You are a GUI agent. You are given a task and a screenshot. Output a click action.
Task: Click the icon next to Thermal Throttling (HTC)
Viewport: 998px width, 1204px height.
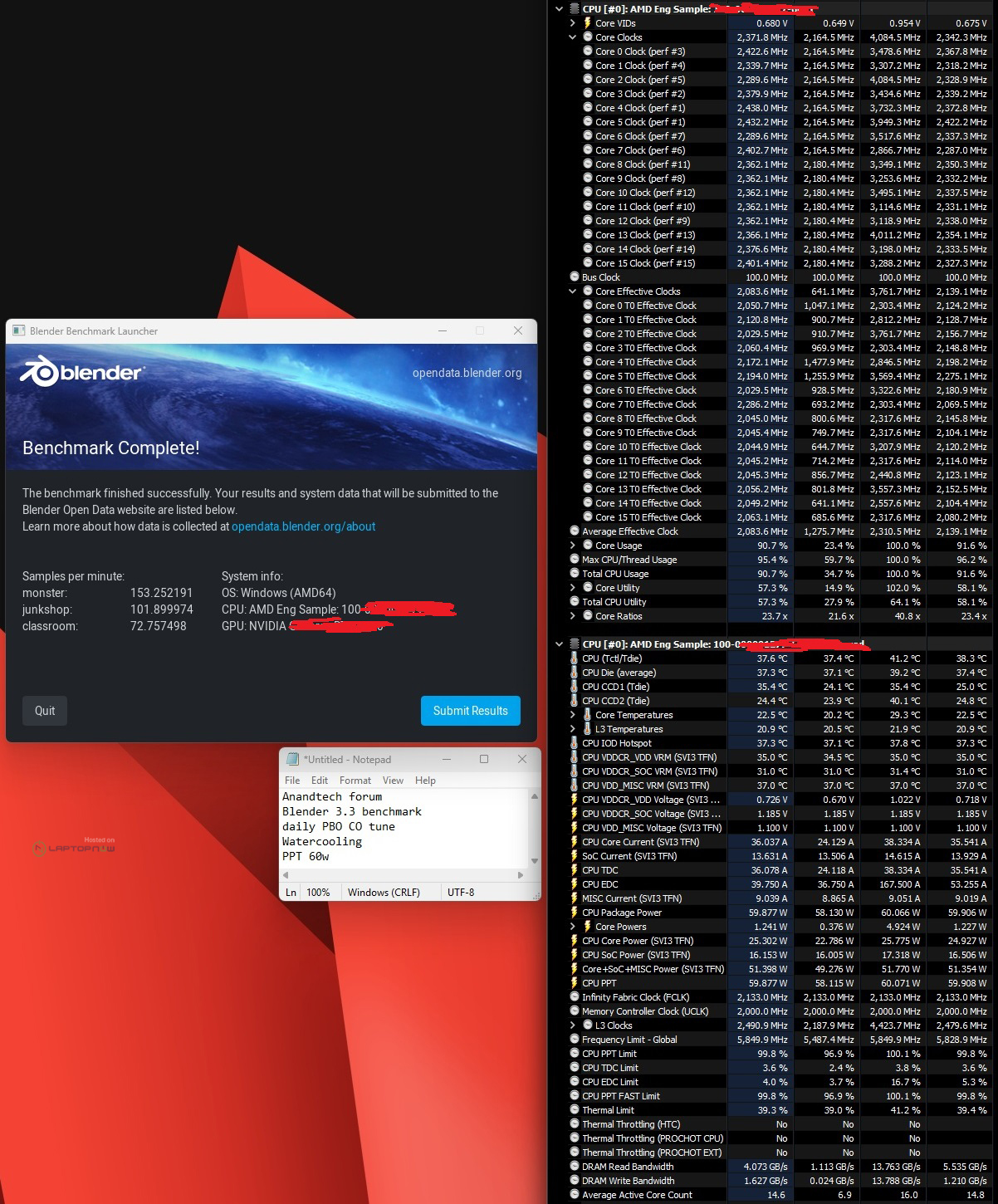[x=574, y=1124]
